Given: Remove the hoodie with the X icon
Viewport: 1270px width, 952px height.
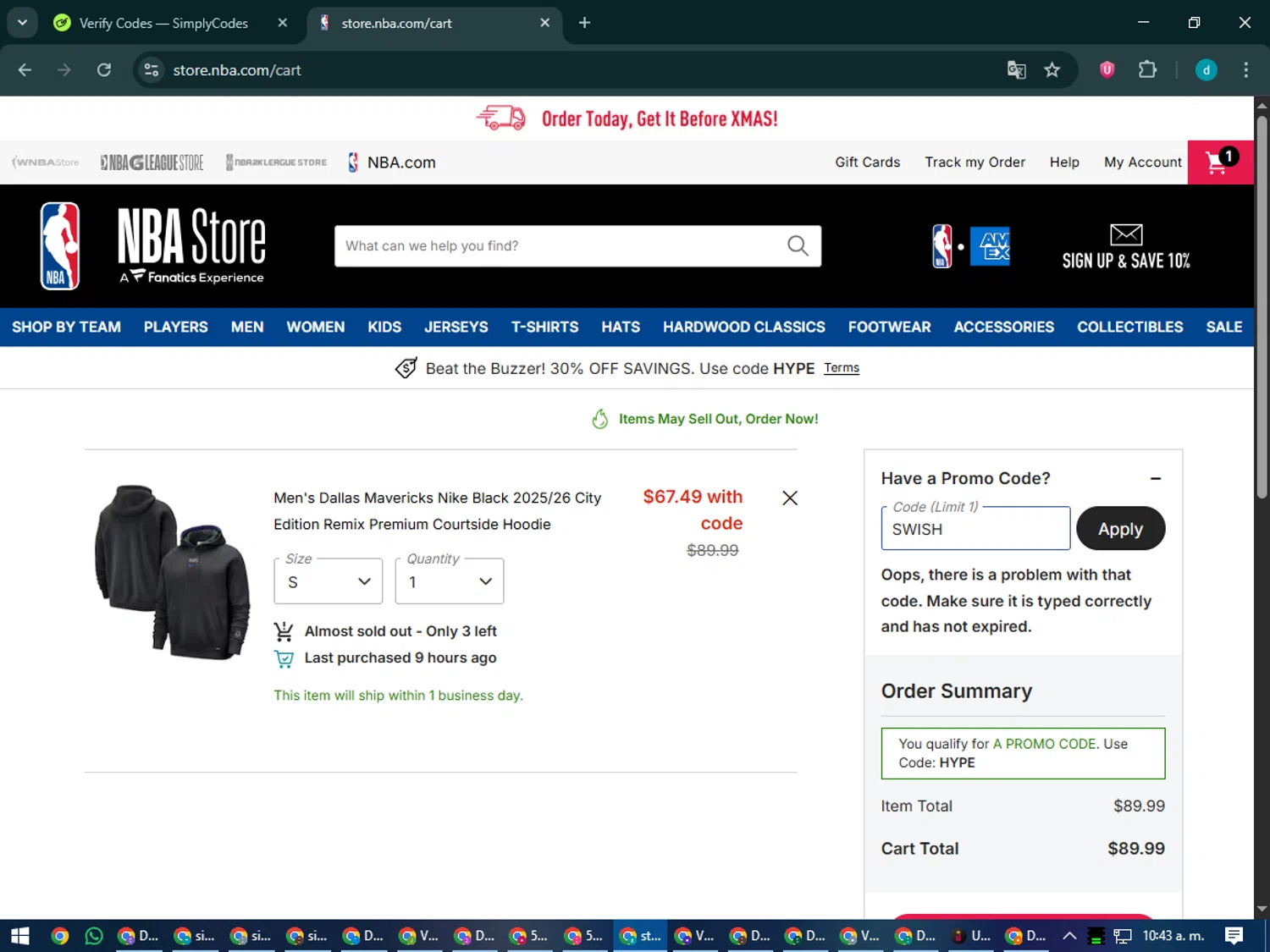Looking at the screenshot, I should click(790, 498).
